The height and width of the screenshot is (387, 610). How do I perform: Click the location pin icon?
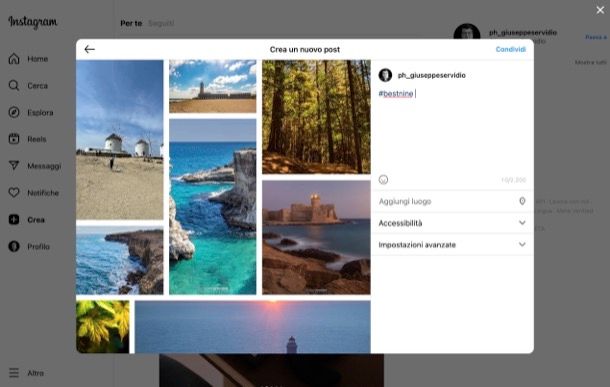pos(522,201)
